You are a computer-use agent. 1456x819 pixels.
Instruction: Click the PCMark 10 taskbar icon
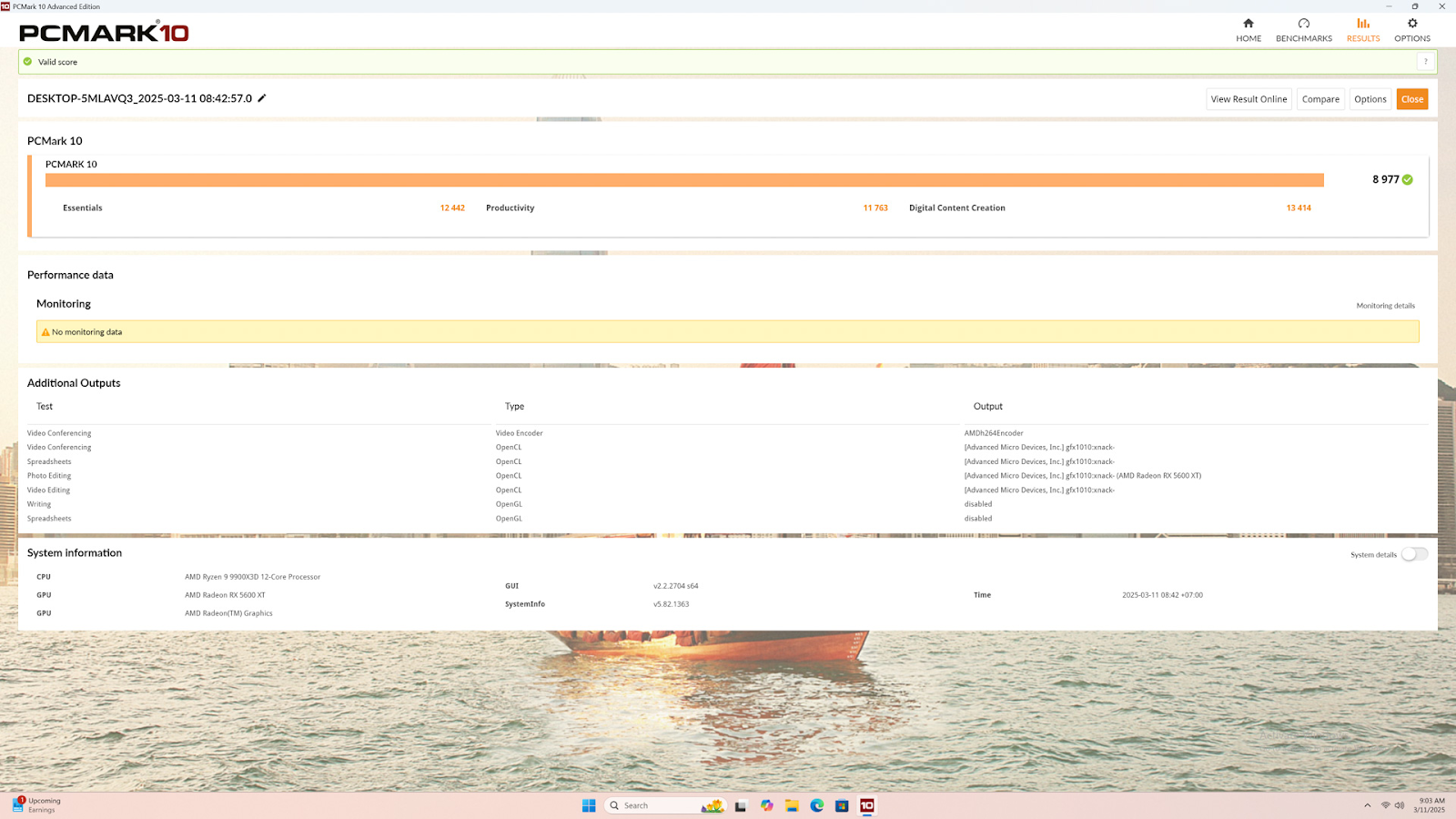[x=867, y=805]
